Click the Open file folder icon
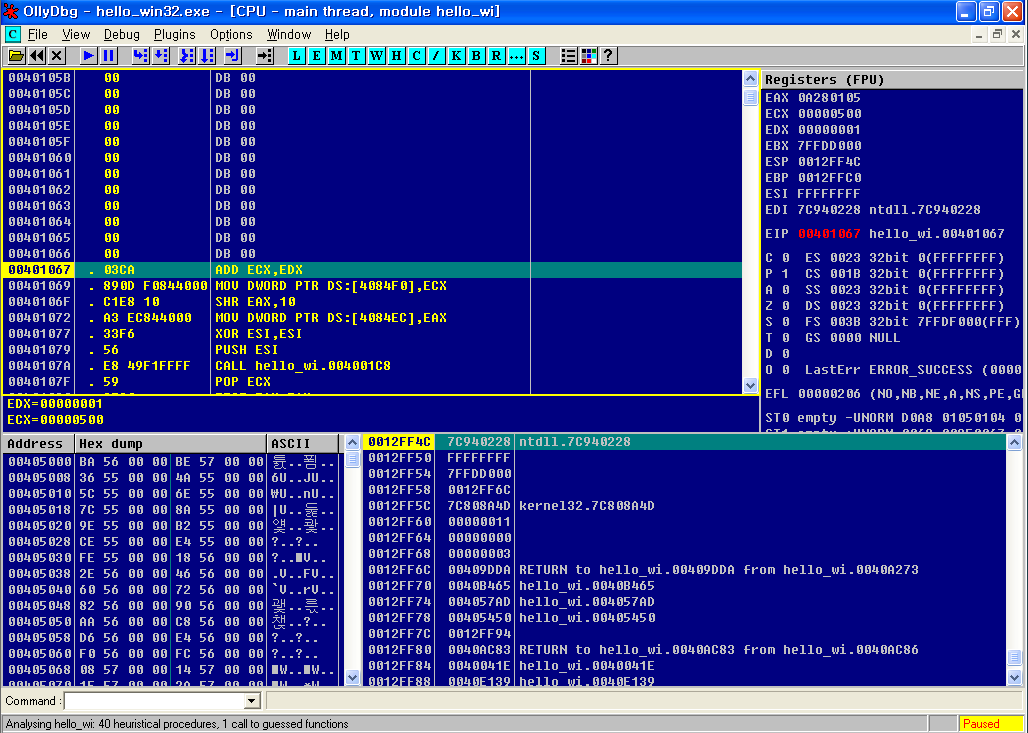This screenshot has height=733, width=1028. tap(16, 56)
